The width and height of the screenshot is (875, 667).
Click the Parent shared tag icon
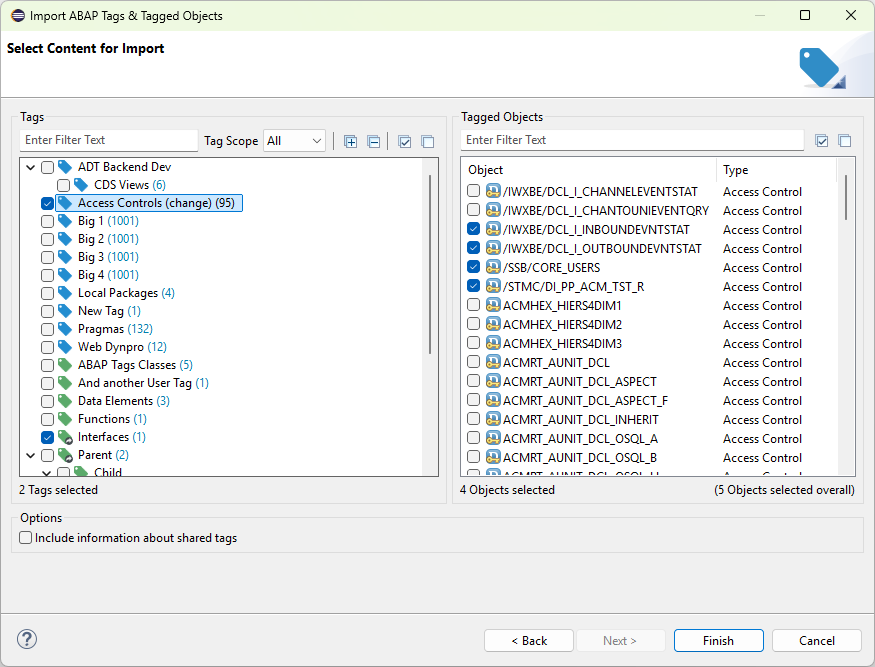[65, 455]
